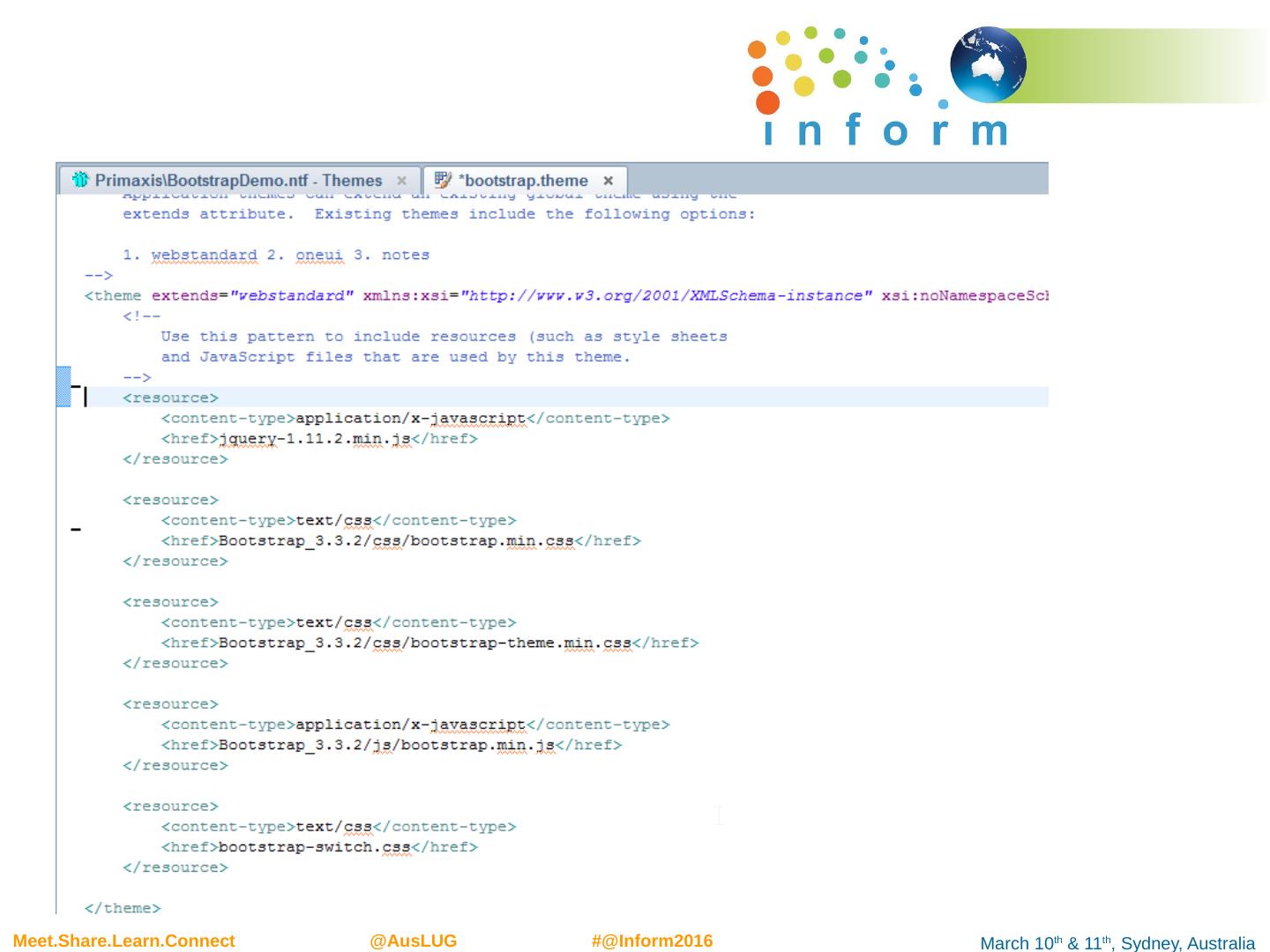Click the @AusLUG handle in the footer
This screenshot has height=952, width=1270.
pos(414,941)
